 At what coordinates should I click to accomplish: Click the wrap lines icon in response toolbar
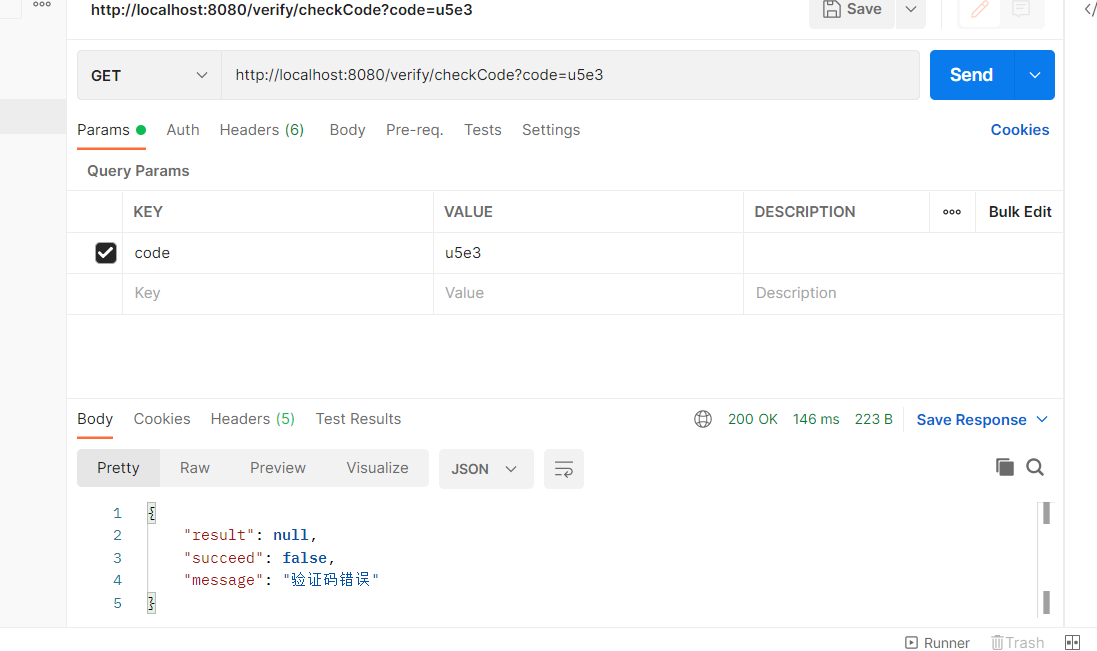click(563, 469)
